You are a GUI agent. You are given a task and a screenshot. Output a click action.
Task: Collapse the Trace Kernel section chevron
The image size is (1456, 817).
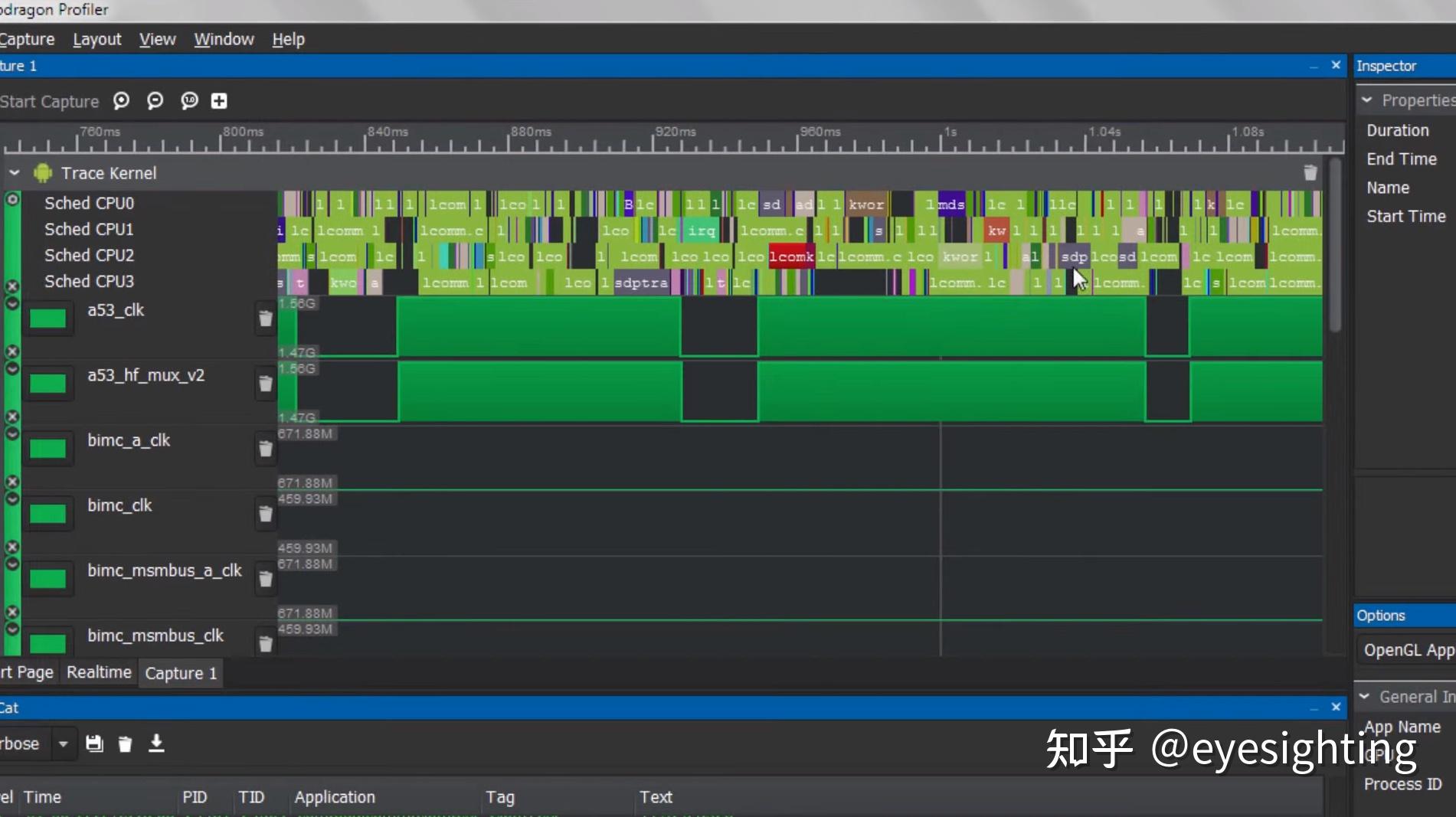coord(13,172)
